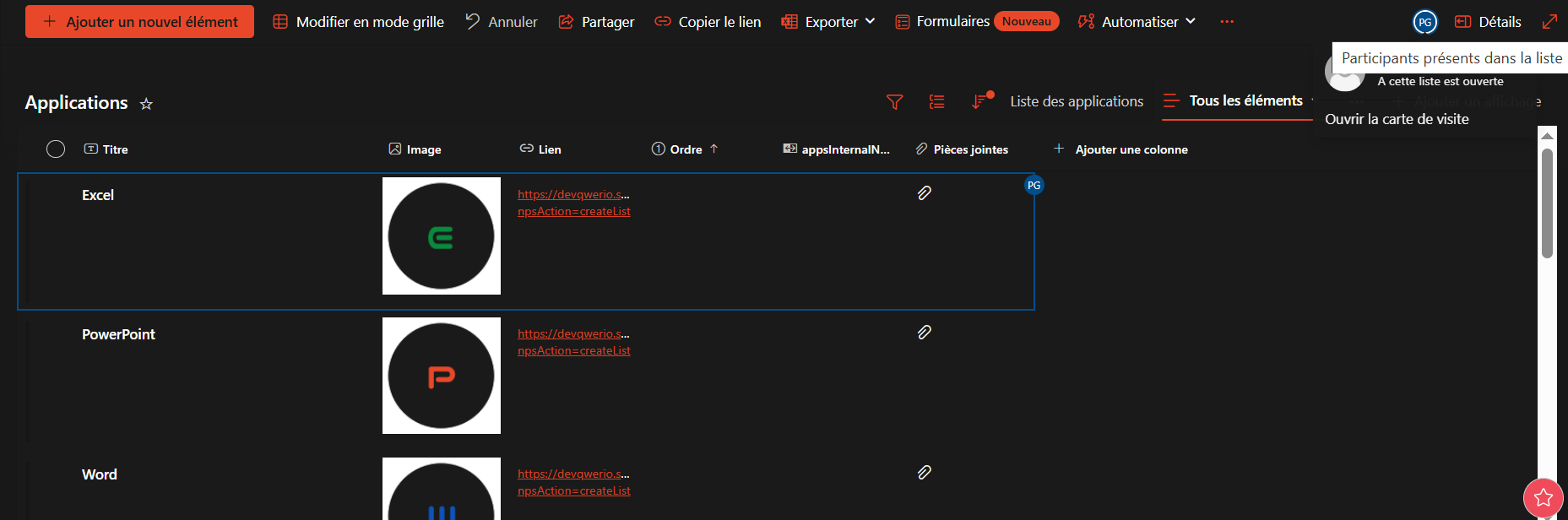Open the toolbar overflow ellipsis menu
The width and height of the screenshot is (1568, 520).
(x=1227, y=22)
